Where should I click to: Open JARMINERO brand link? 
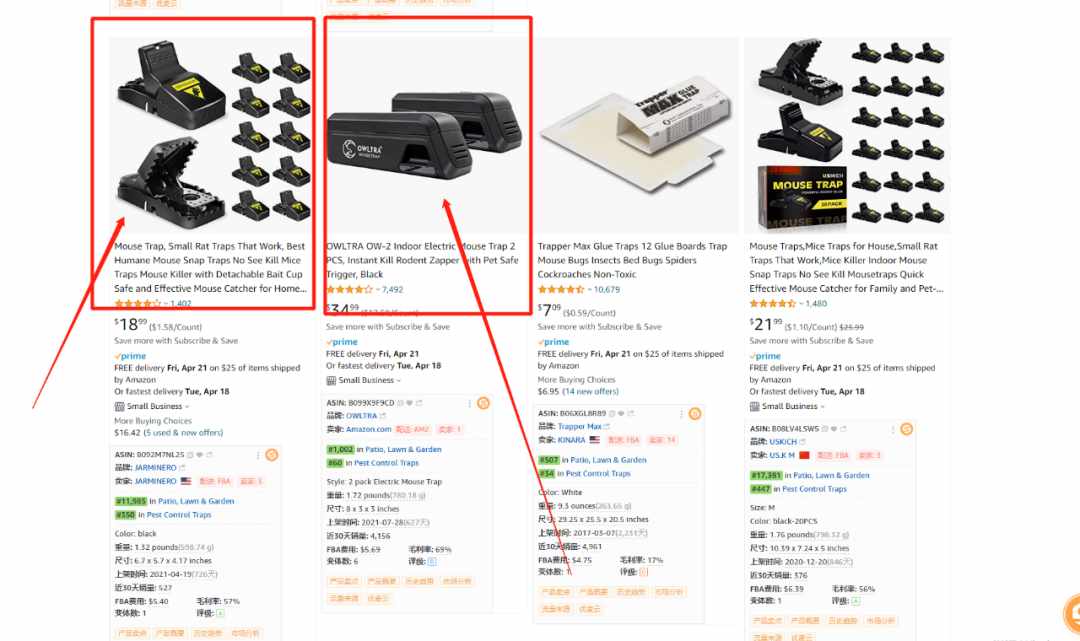pyautogui.click(x=156, y=467)
